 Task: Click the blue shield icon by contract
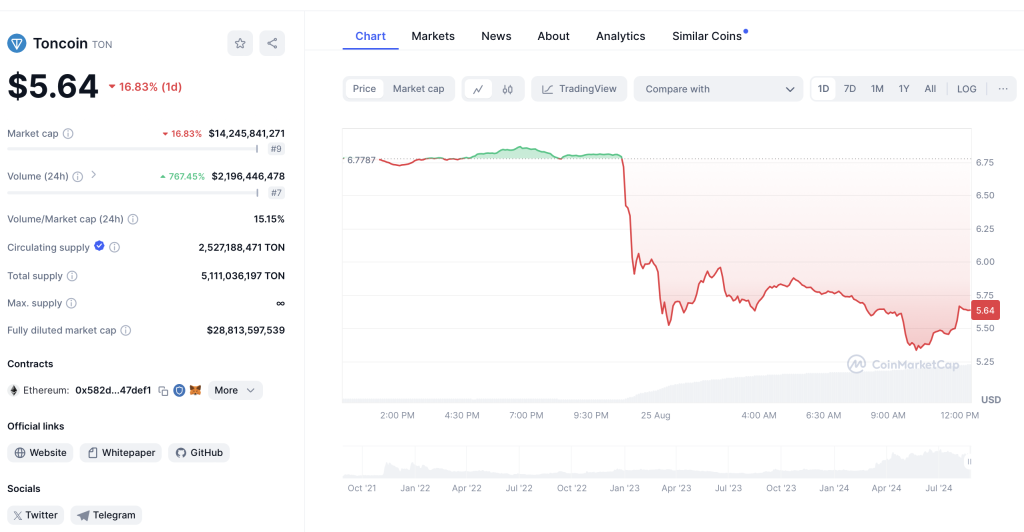point(179,390)
